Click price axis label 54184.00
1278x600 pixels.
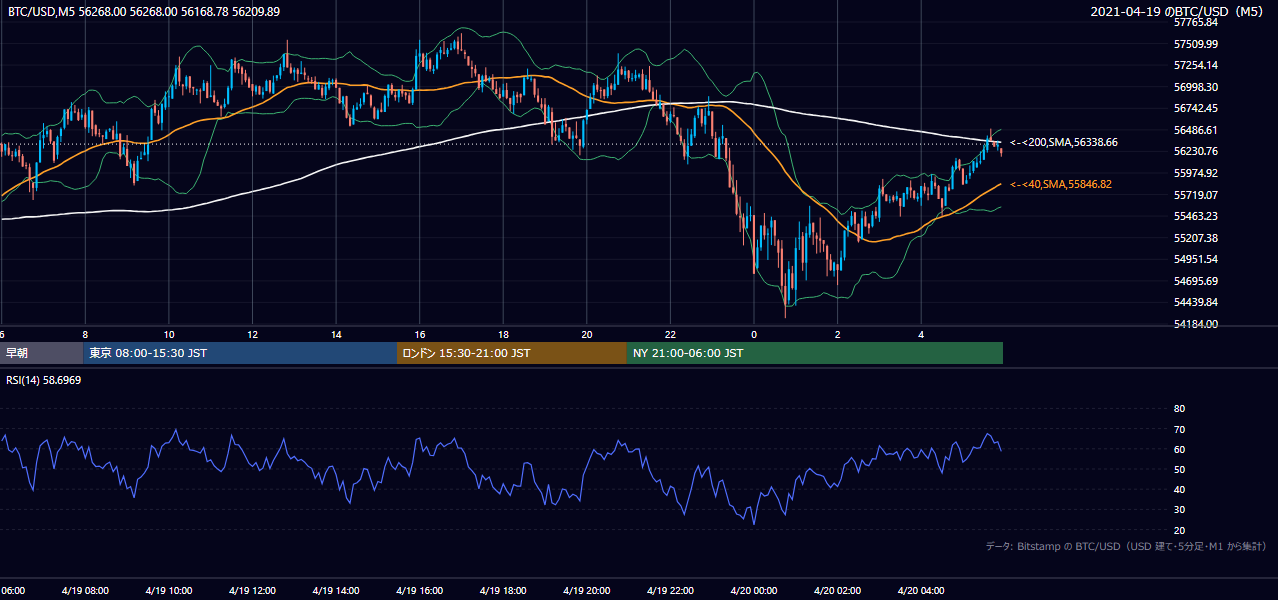[x=1196, y=324]
